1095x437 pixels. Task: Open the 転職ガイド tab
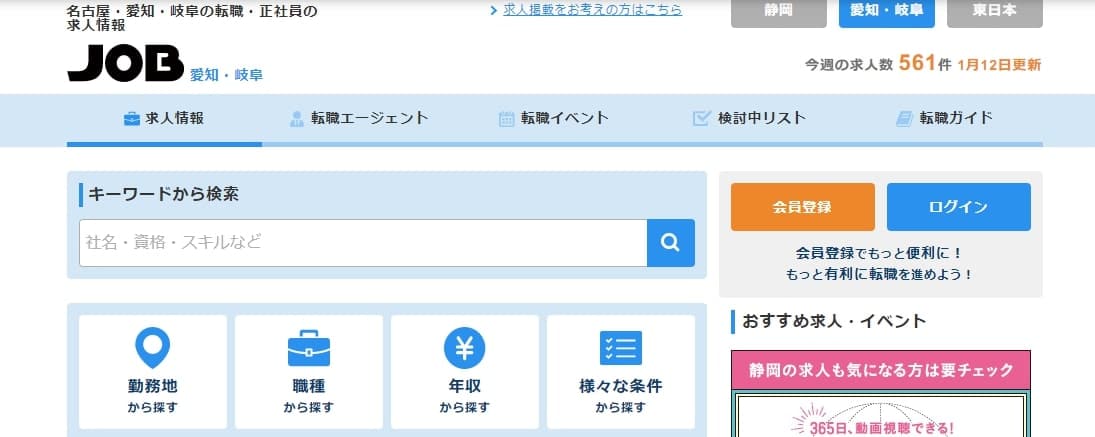click(944, 119)
